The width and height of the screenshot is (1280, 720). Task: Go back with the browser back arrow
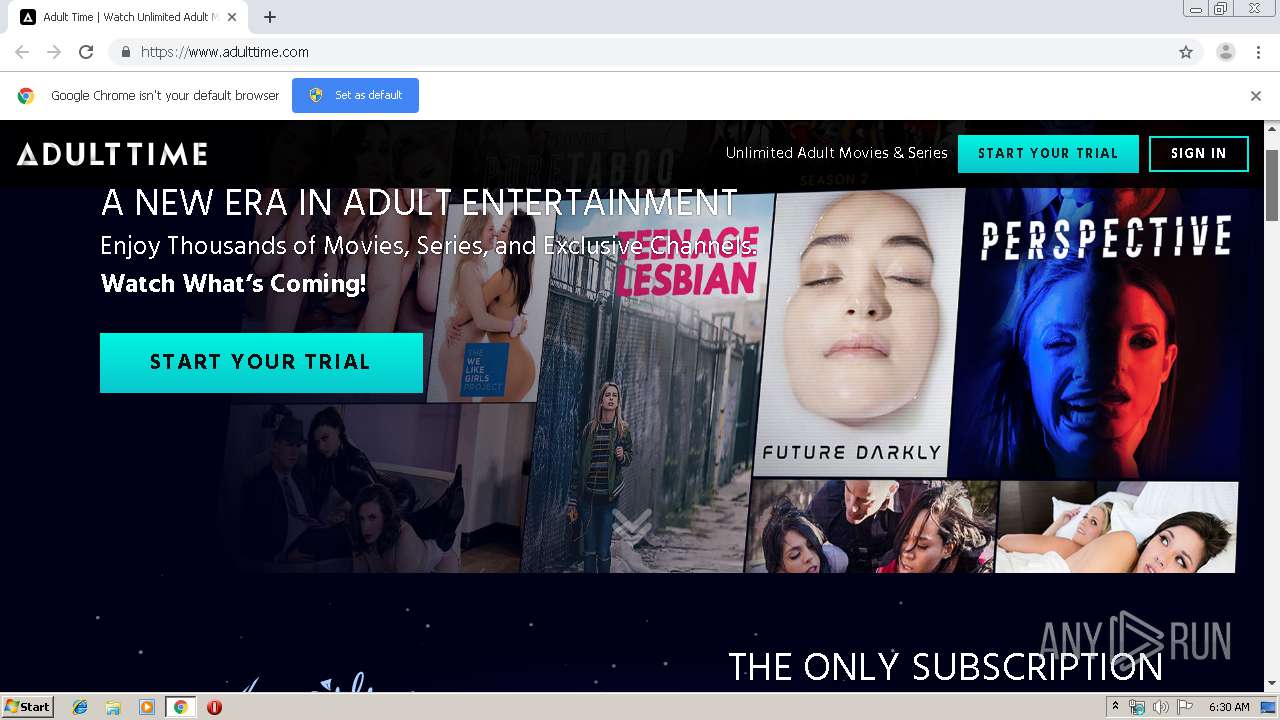pyautogui.click(x=22, y=52)
